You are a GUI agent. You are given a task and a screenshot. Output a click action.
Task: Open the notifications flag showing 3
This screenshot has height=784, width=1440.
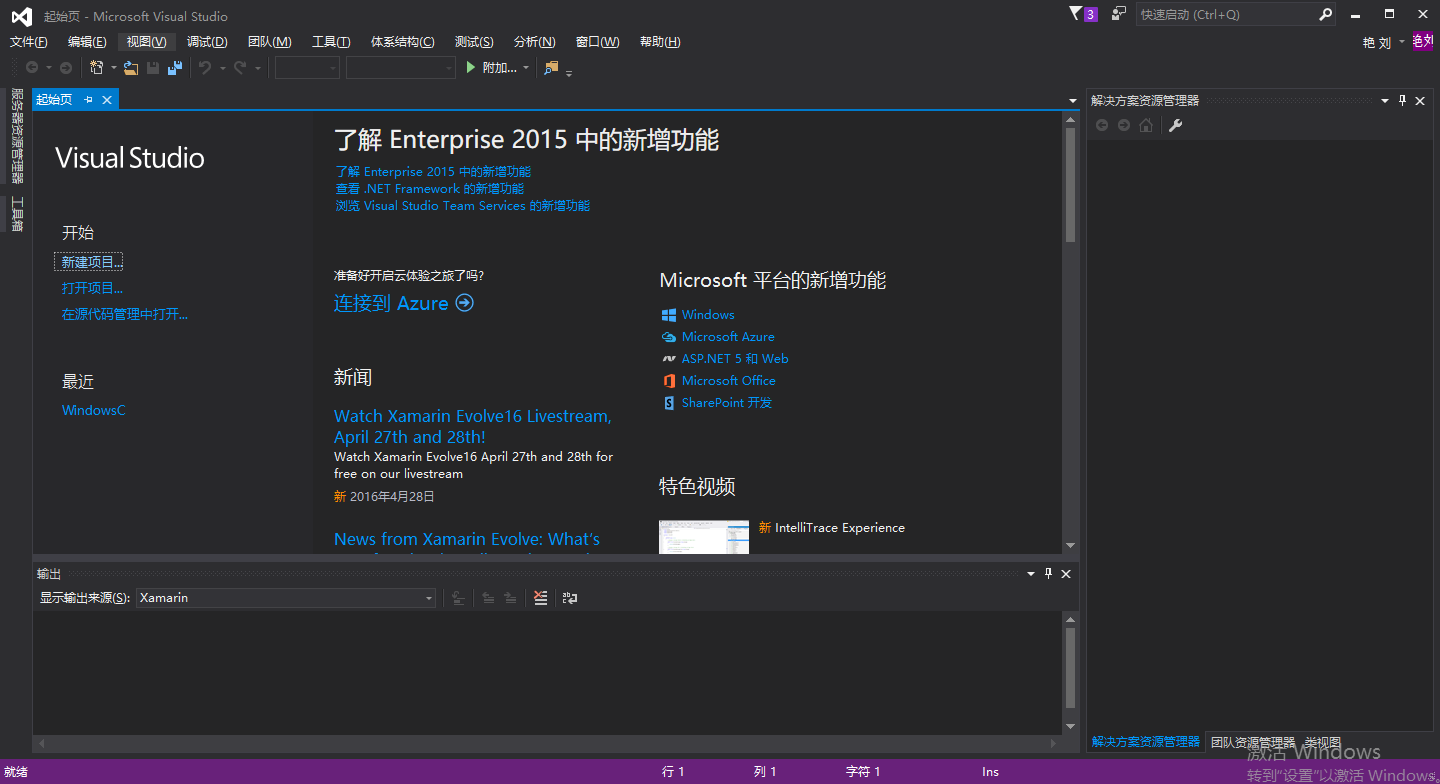coord(1083,14)
